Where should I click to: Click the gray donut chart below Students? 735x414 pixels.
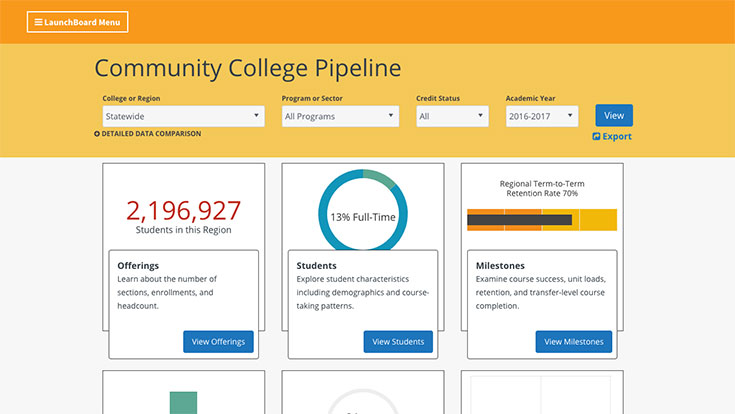(x=363, y=402)
